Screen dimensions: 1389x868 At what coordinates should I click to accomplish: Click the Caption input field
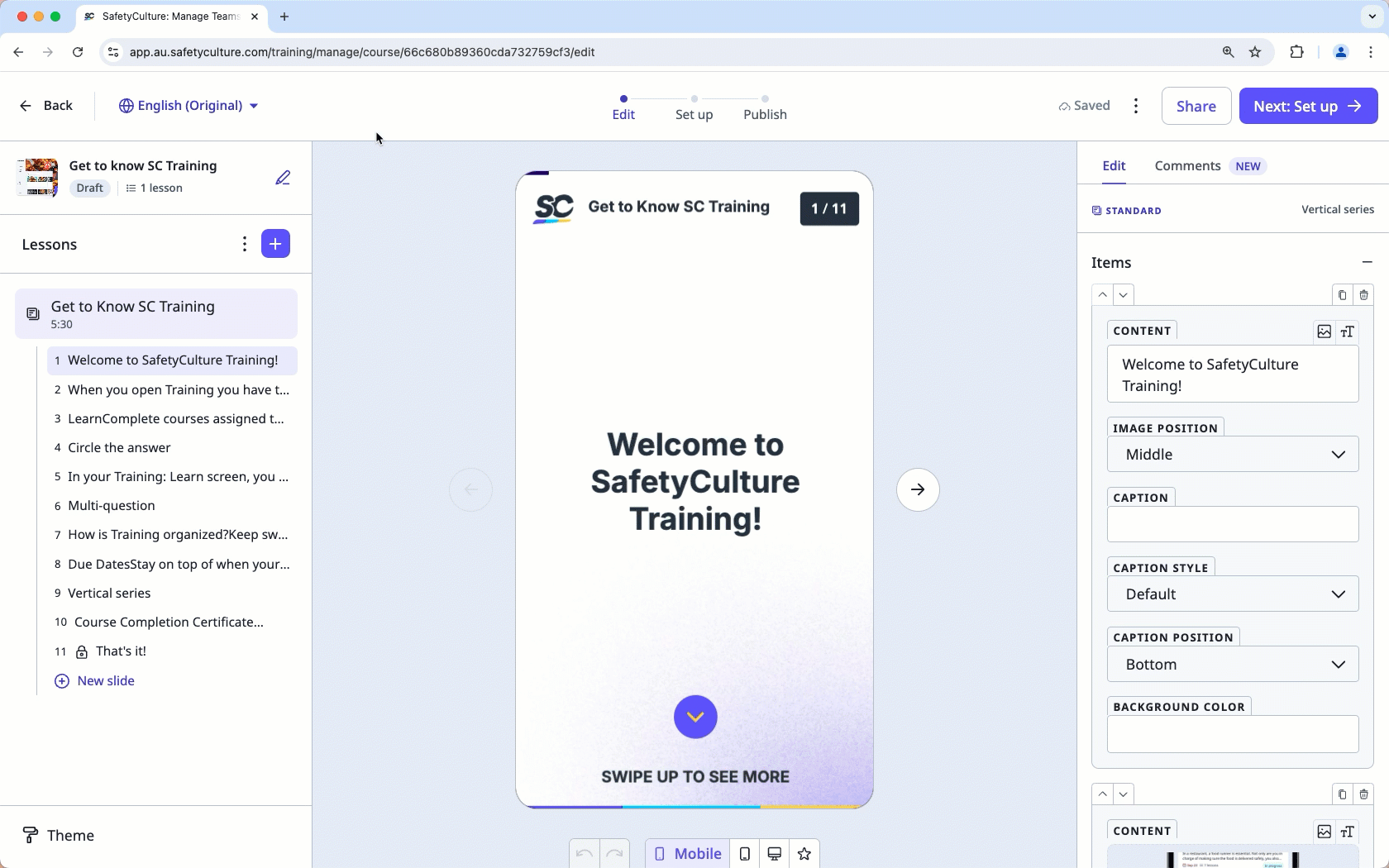tap(1233, 524)
